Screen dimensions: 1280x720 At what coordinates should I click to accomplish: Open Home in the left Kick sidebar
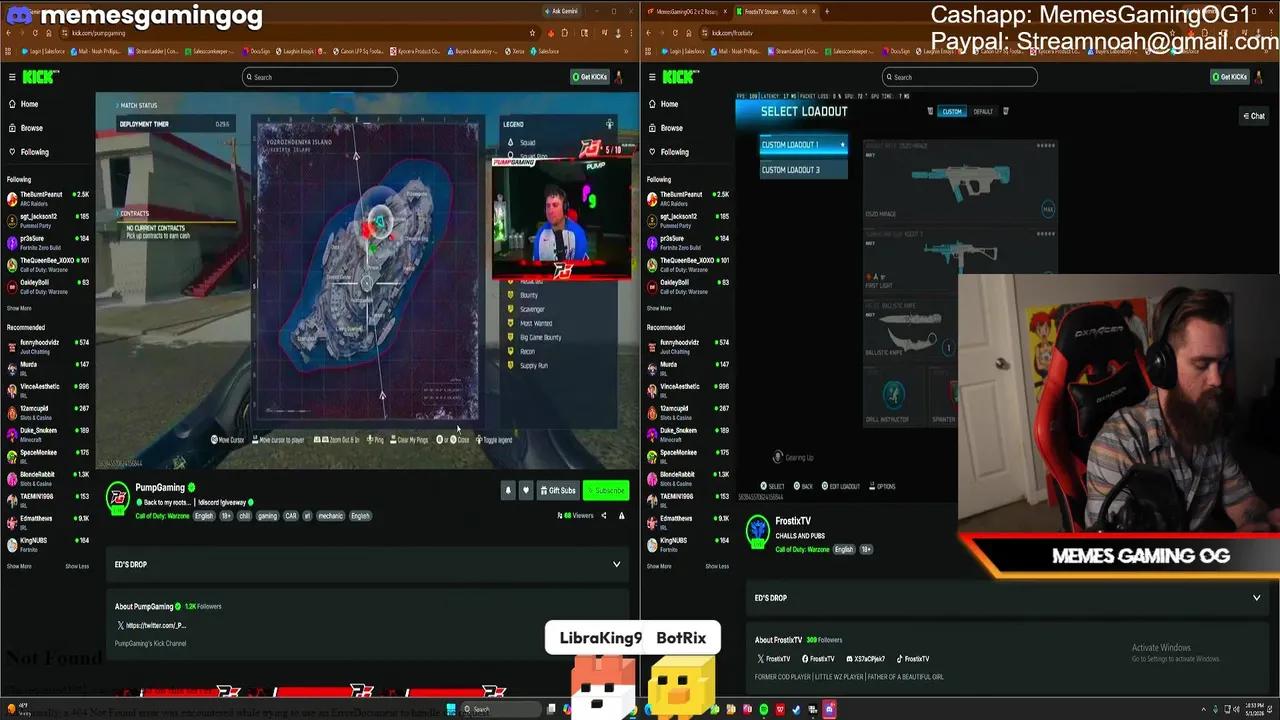tap(24, 104)
